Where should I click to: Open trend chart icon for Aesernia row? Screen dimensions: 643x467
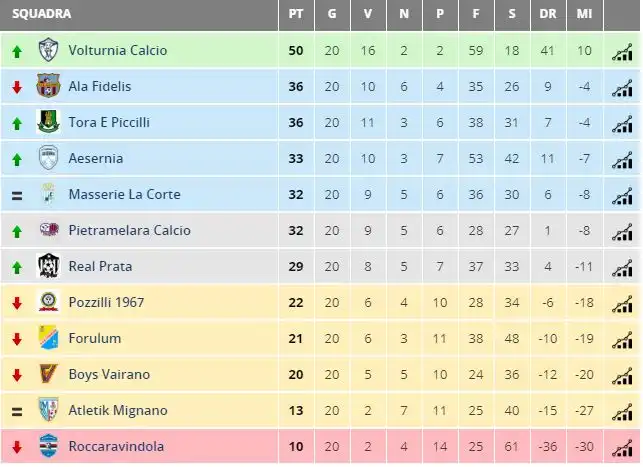click(x=622, y=159)
